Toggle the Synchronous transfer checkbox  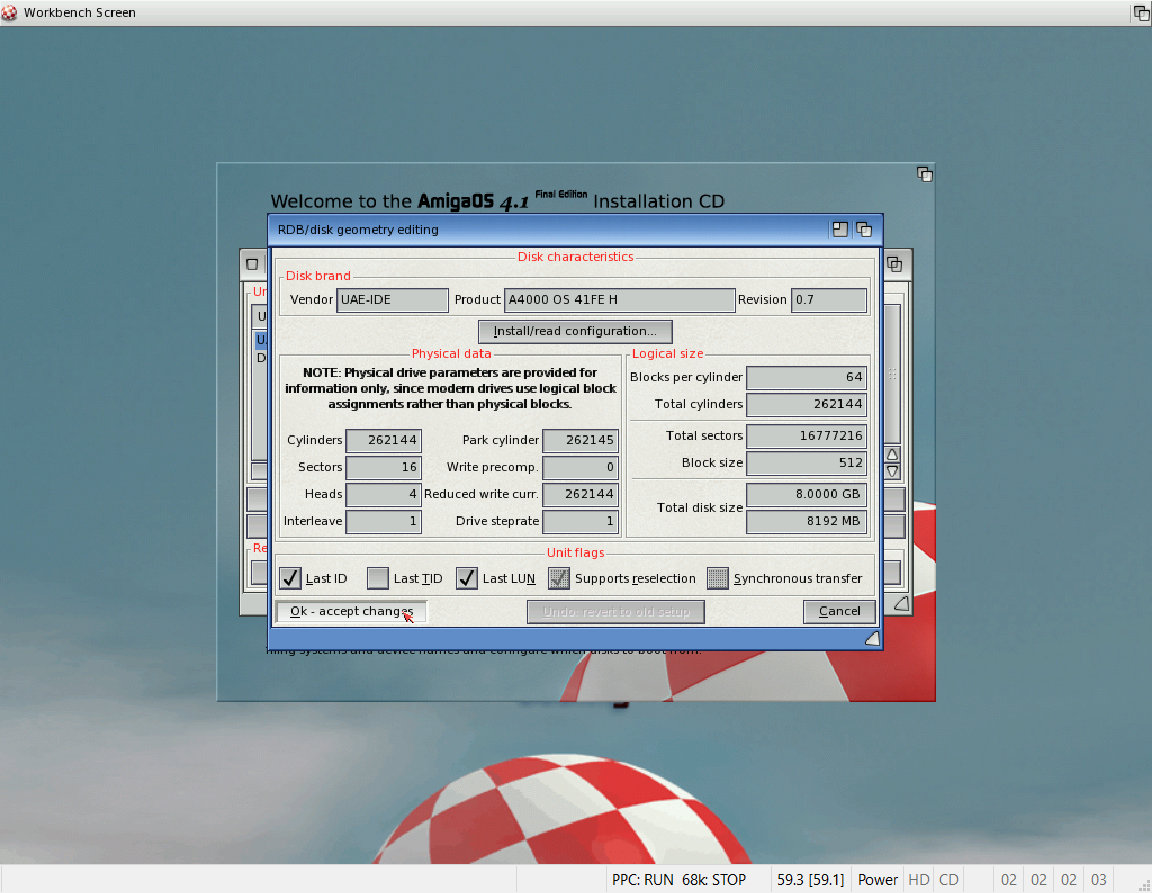pos(718,578)
